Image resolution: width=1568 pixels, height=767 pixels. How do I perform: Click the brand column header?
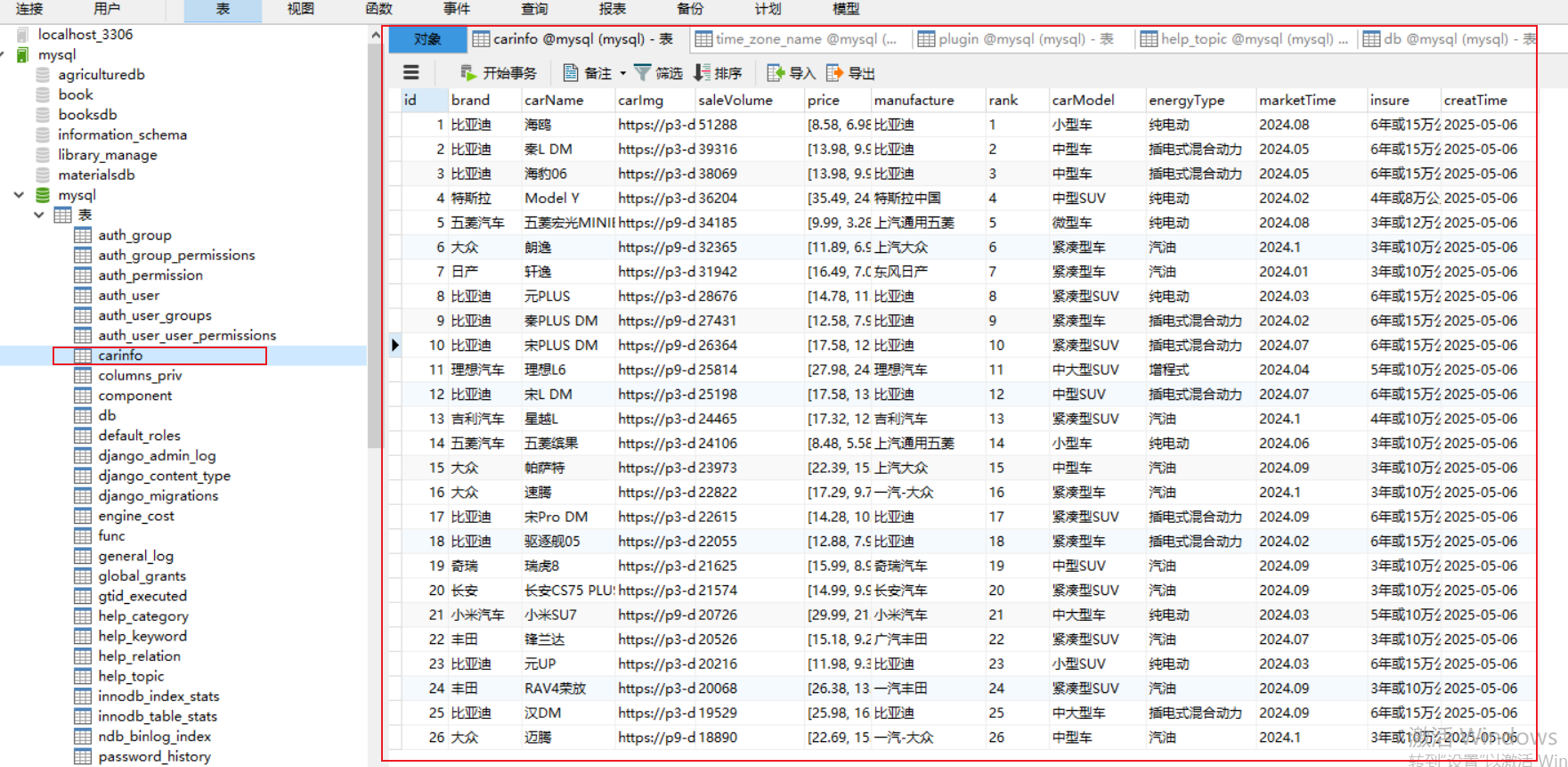point(483,100)
